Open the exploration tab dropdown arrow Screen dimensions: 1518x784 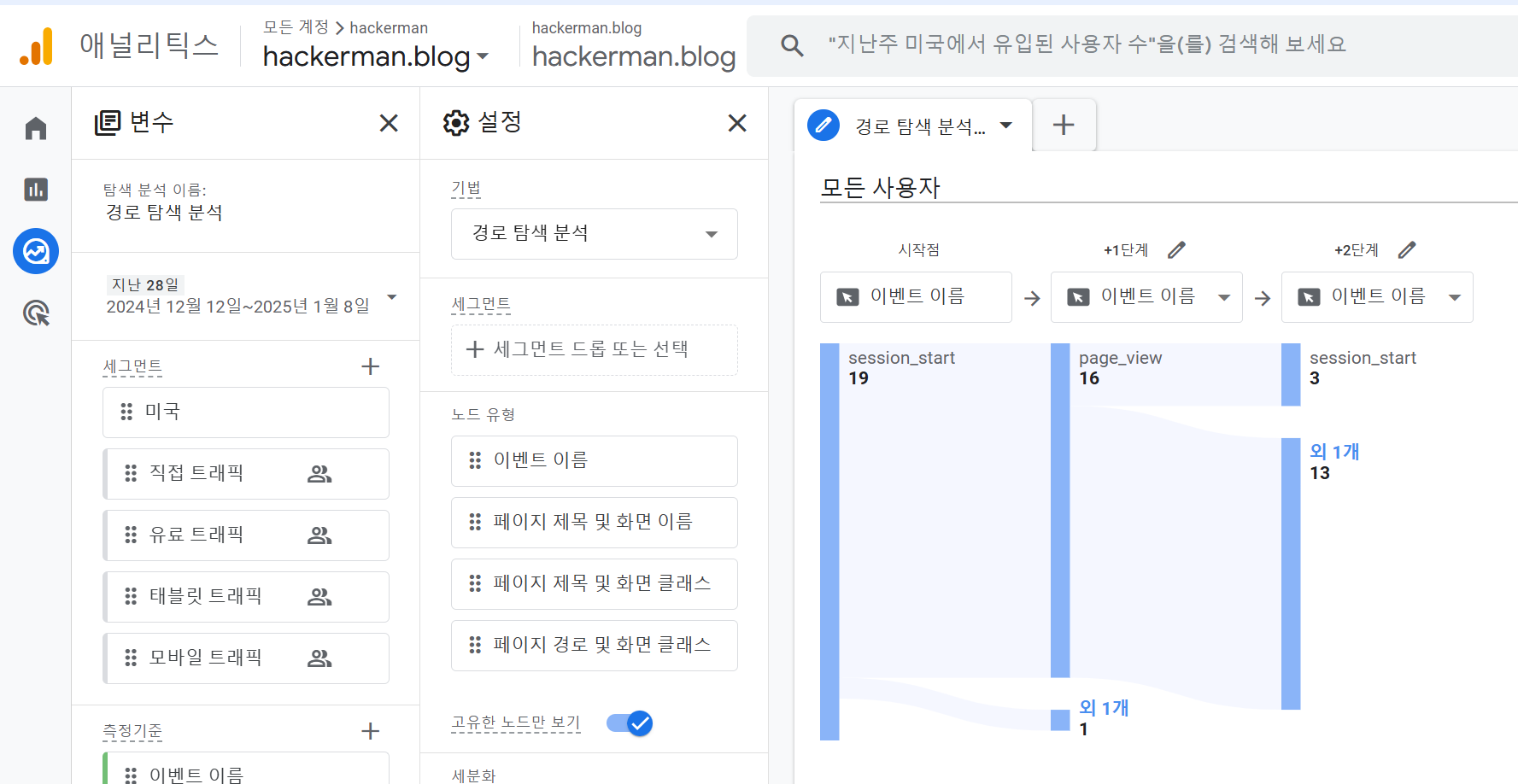tap(1006, 126)
